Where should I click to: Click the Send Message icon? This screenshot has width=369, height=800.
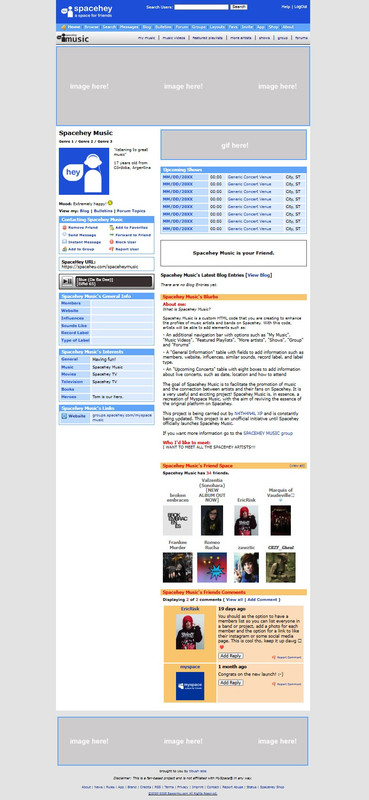coord(64,235)
